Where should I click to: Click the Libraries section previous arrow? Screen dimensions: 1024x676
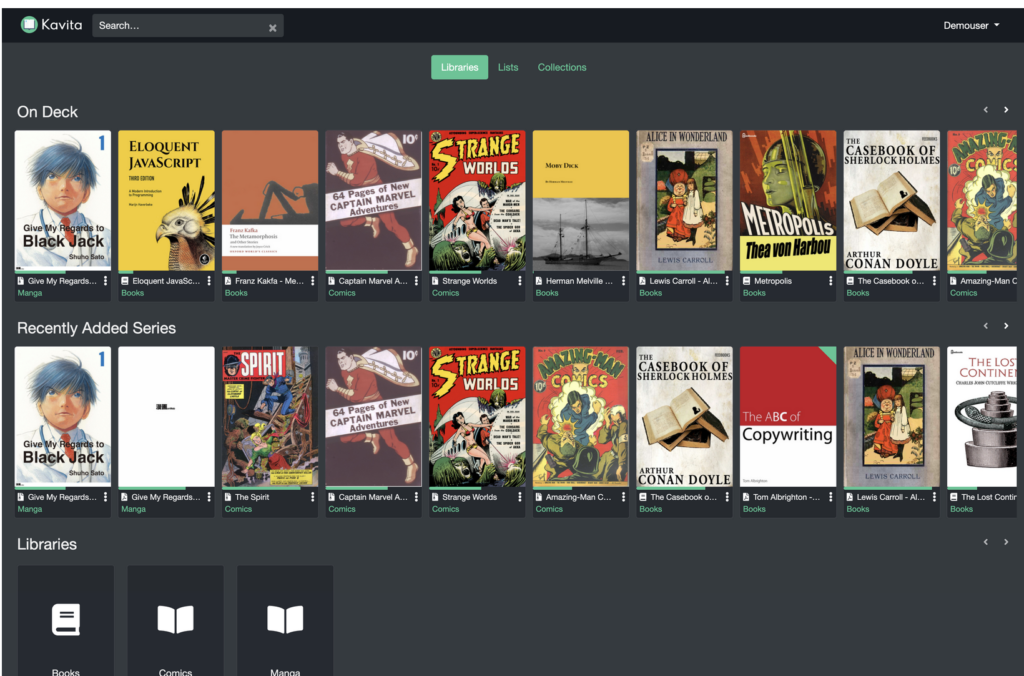click(x=985, y=542)
